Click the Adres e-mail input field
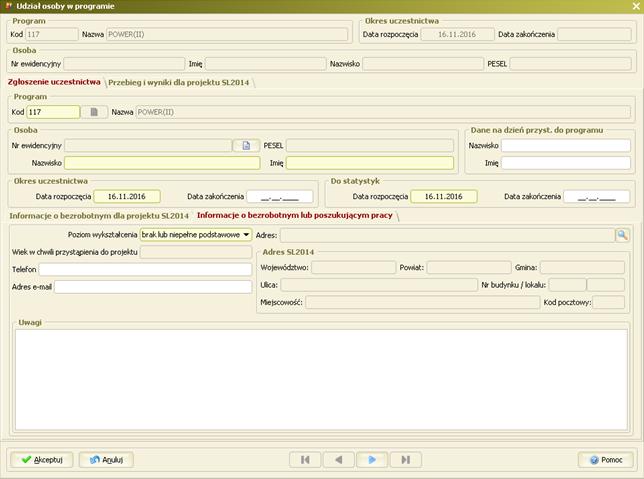 pyautogui.click(x=153, y=287)
